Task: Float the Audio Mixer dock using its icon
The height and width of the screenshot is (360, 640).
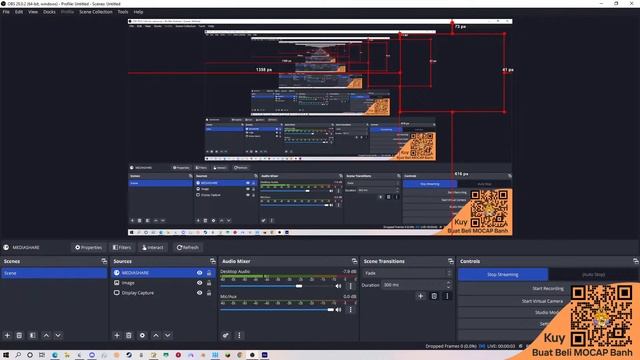Action: [x=354, y=261]
